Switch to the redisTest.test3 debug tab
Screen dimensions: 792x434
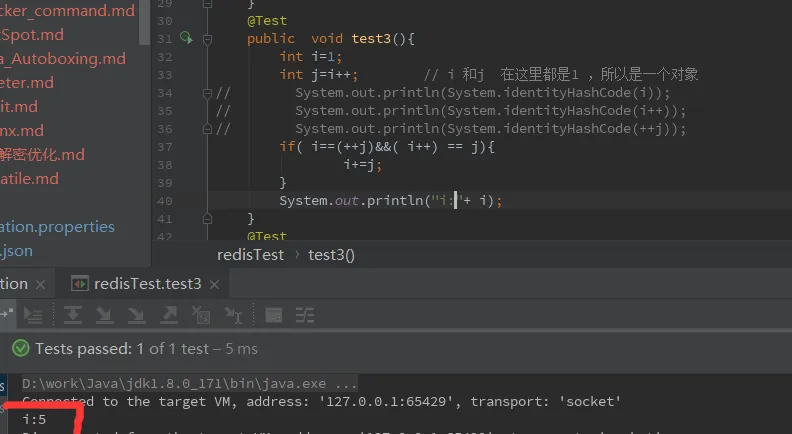coord(145,284)
